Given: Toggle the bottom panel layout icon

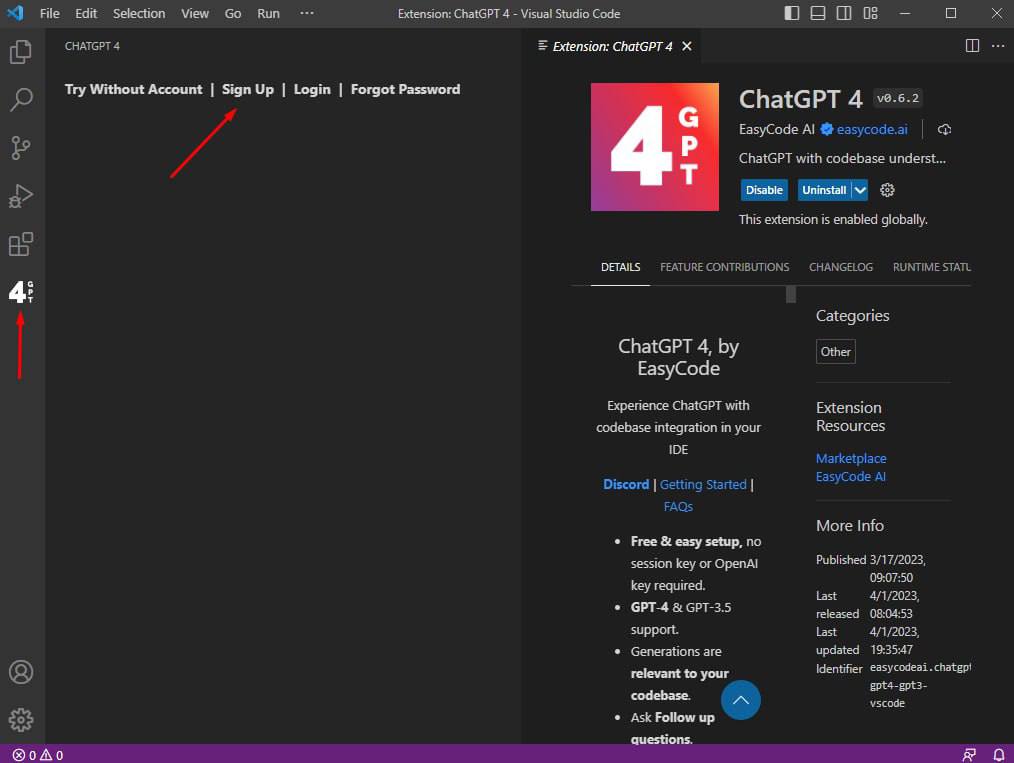Looking at the screenshot, I should (817, 13).
